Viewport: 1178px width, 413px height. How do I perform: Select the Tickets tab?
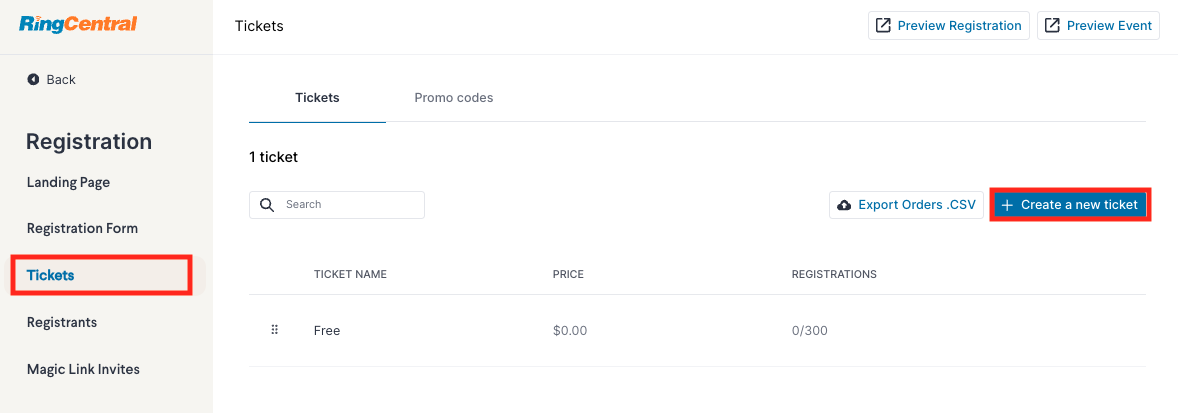click(x=317, y=98)
